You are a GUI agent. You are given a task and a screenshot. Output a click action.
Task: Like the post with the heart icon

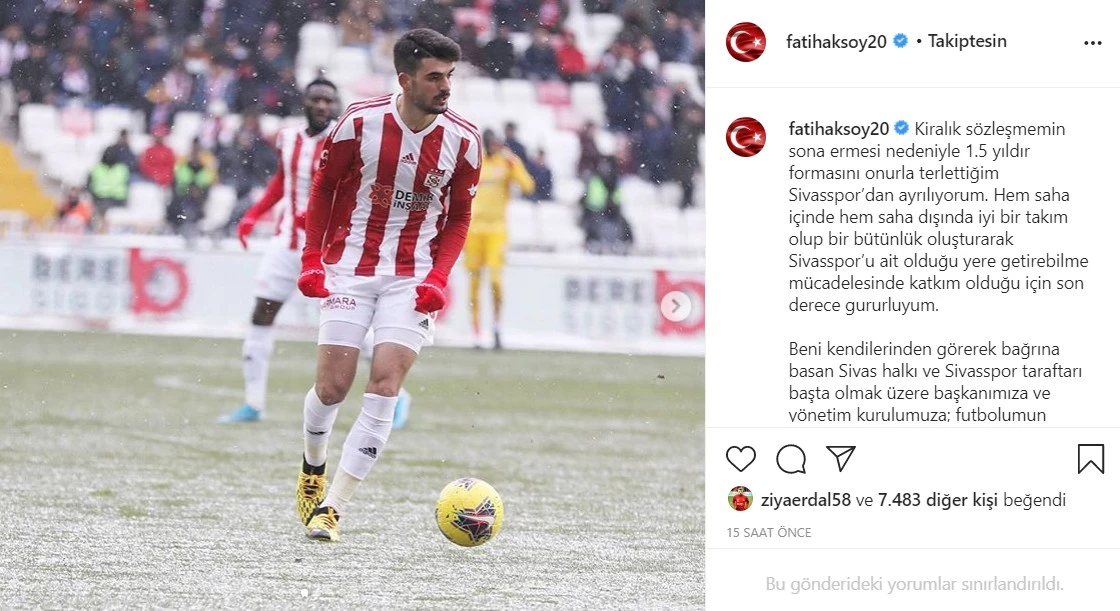(741, 459)
